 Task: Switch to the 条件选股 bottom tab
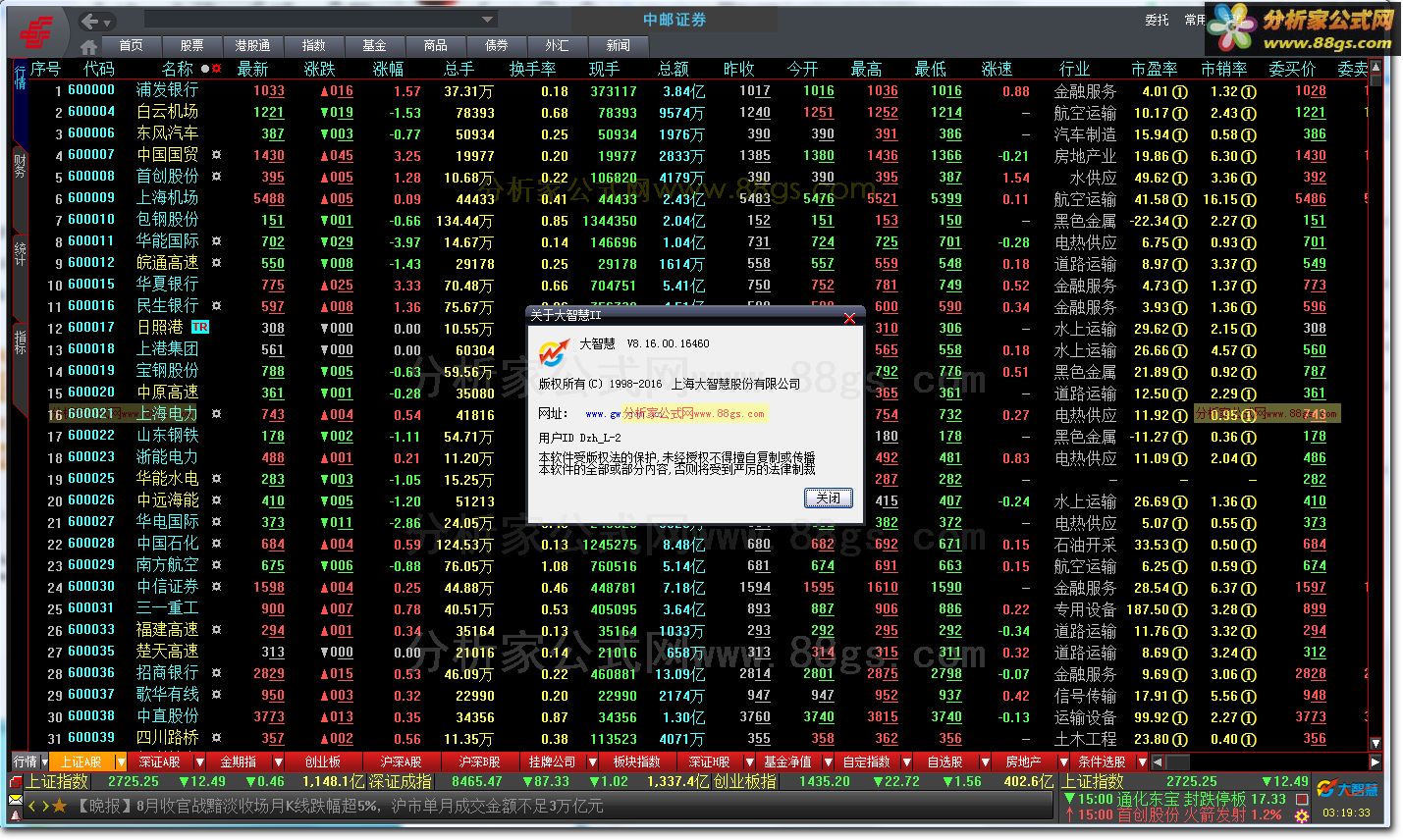[1103, 762]
